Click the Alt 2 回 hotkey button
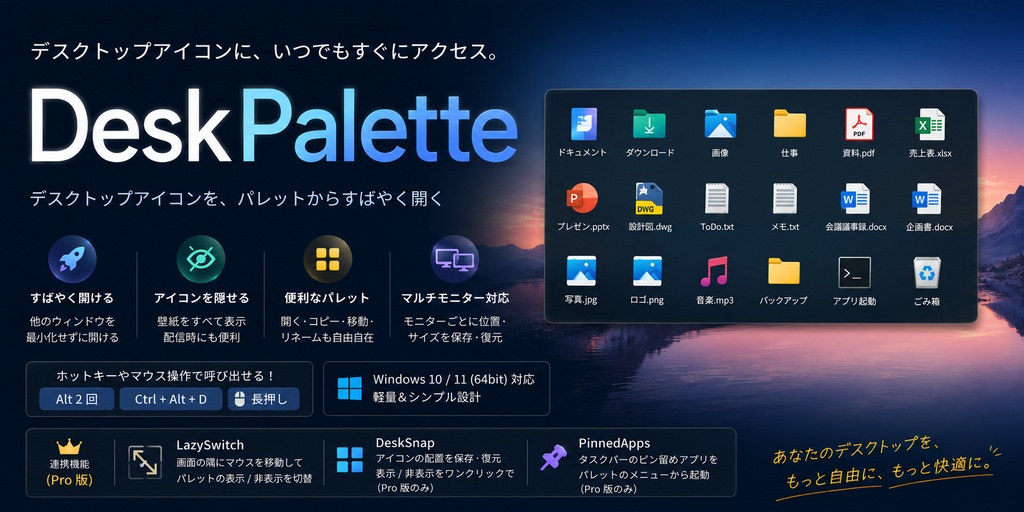Screen dimensions: 1024x512 click(76, 399)
